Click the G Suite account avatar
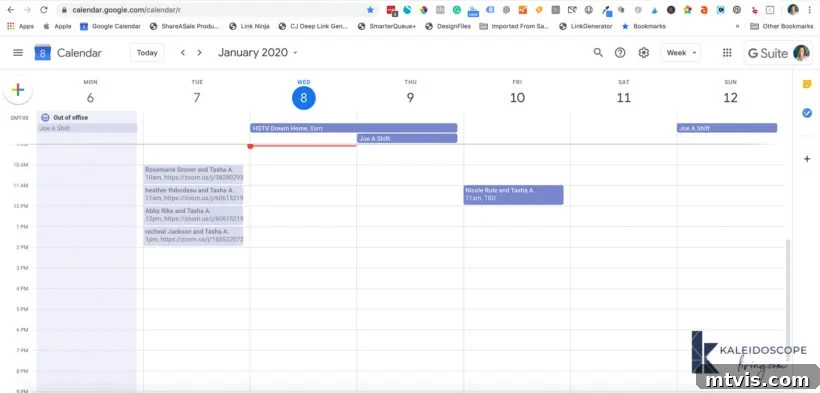820x393 pixels. (801, 53)
